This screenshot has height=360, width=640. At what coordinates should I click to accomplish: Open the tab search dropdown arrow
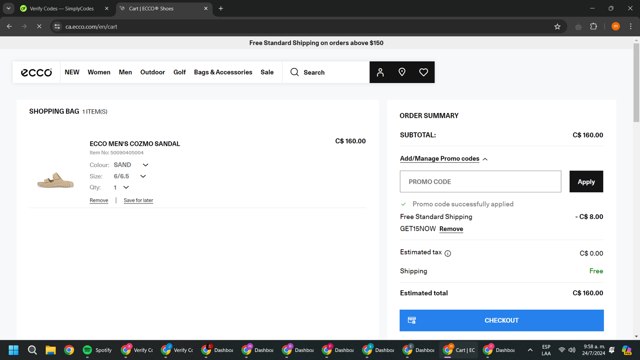pyautogui.click(x=8, y=8)
